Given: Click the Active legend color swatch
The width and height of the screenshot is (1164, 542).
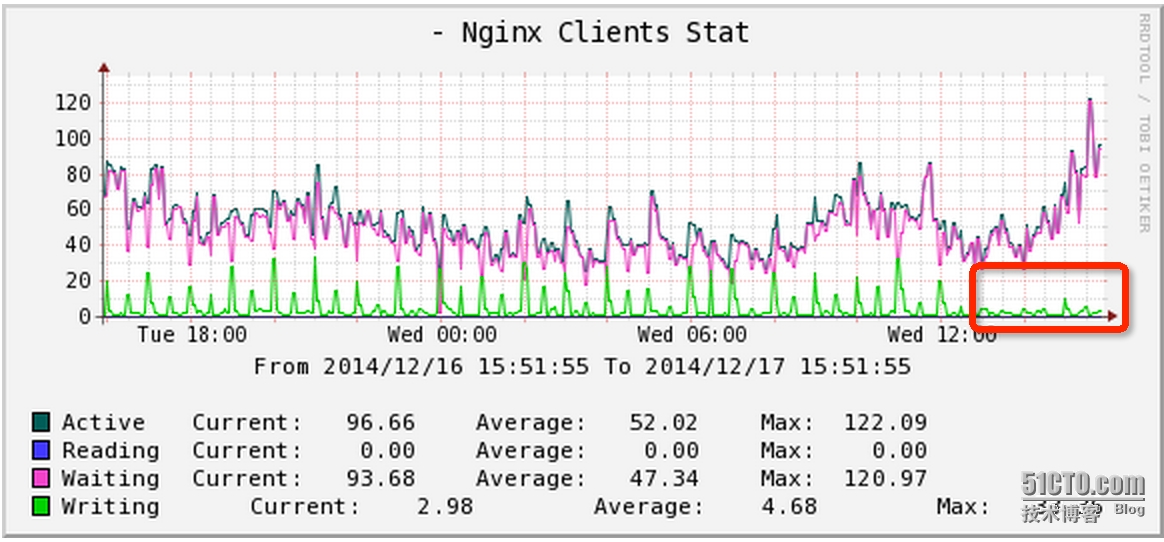Looking at the screenshot, I should pos(41,422).
